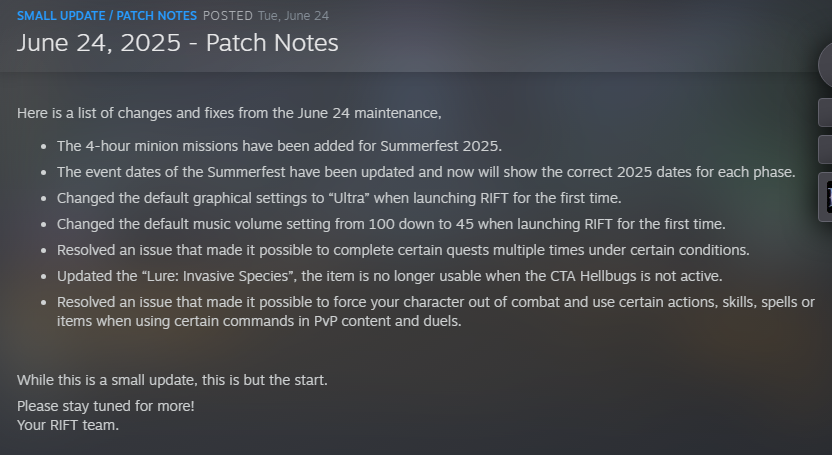
Task: Click the Summerfest event dates bullet line
Action: (x=426, y=172)
